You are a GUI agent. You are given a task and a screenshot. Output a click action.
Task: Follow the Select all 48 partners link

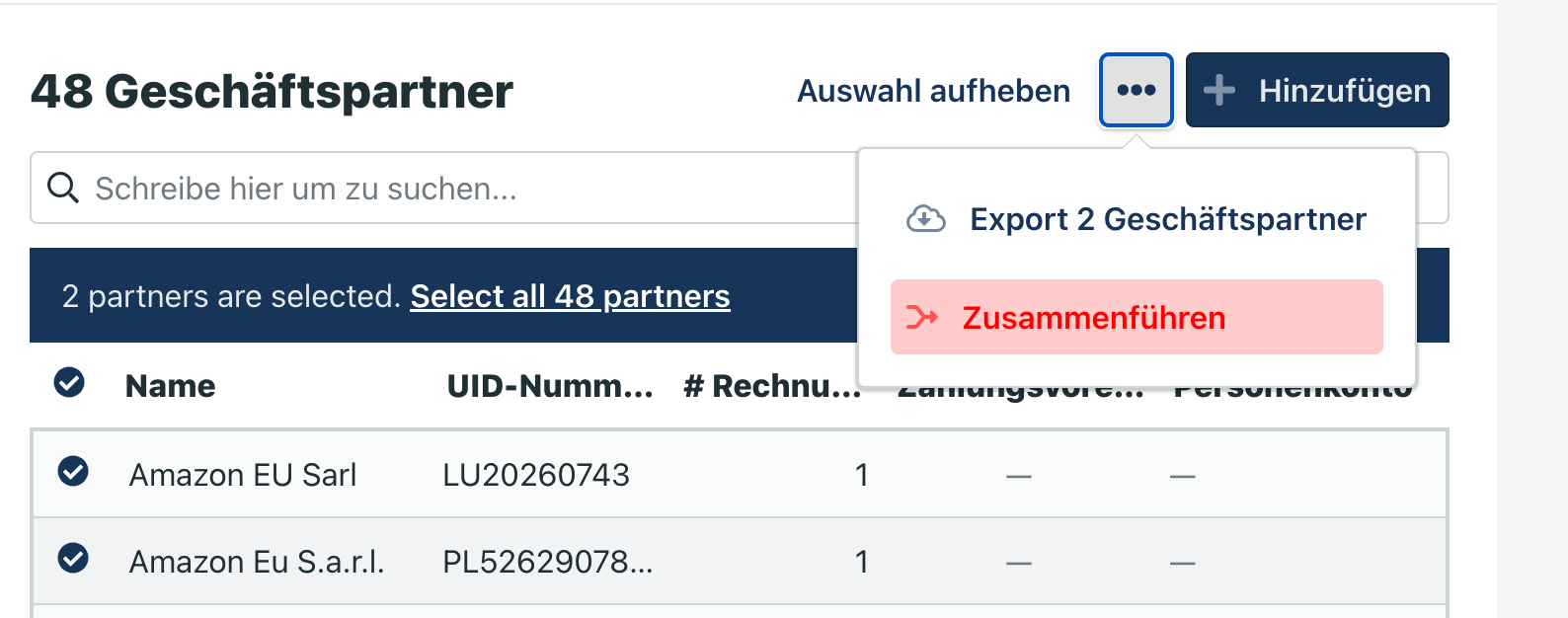pos(570,296)
